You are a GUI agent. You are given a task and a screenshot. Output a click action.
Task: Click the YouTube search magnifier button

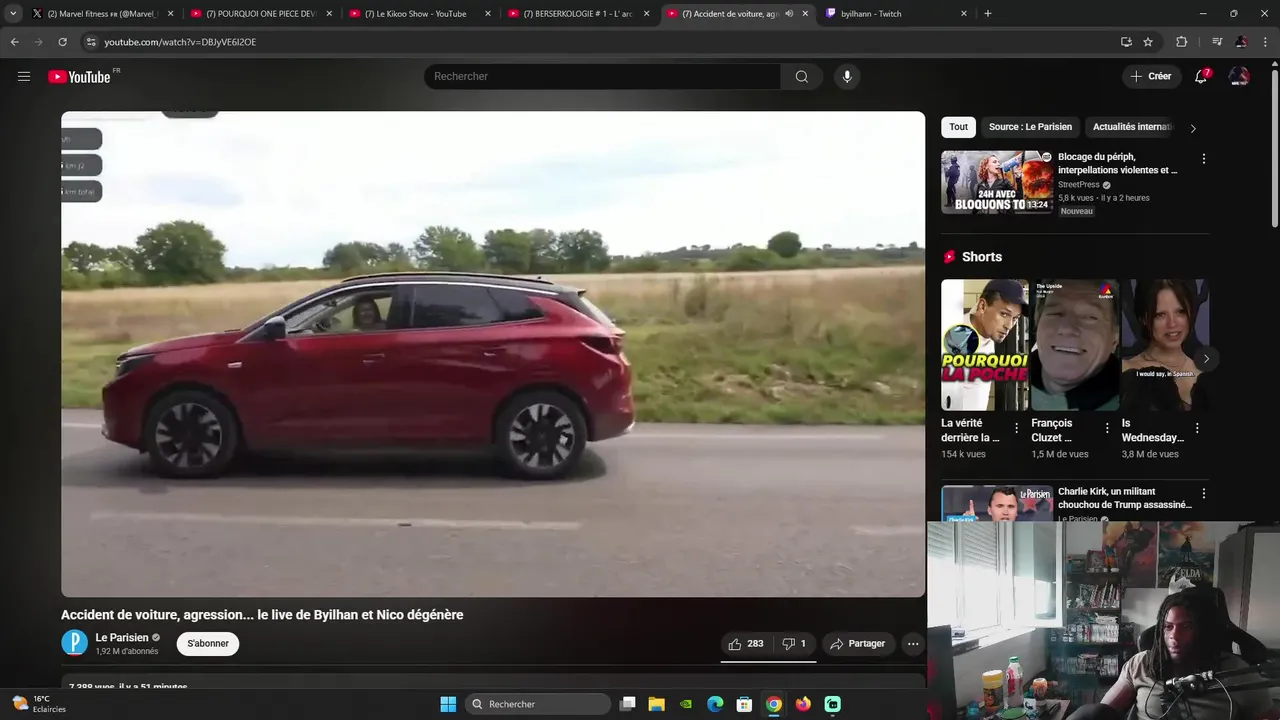coord(802,77)
